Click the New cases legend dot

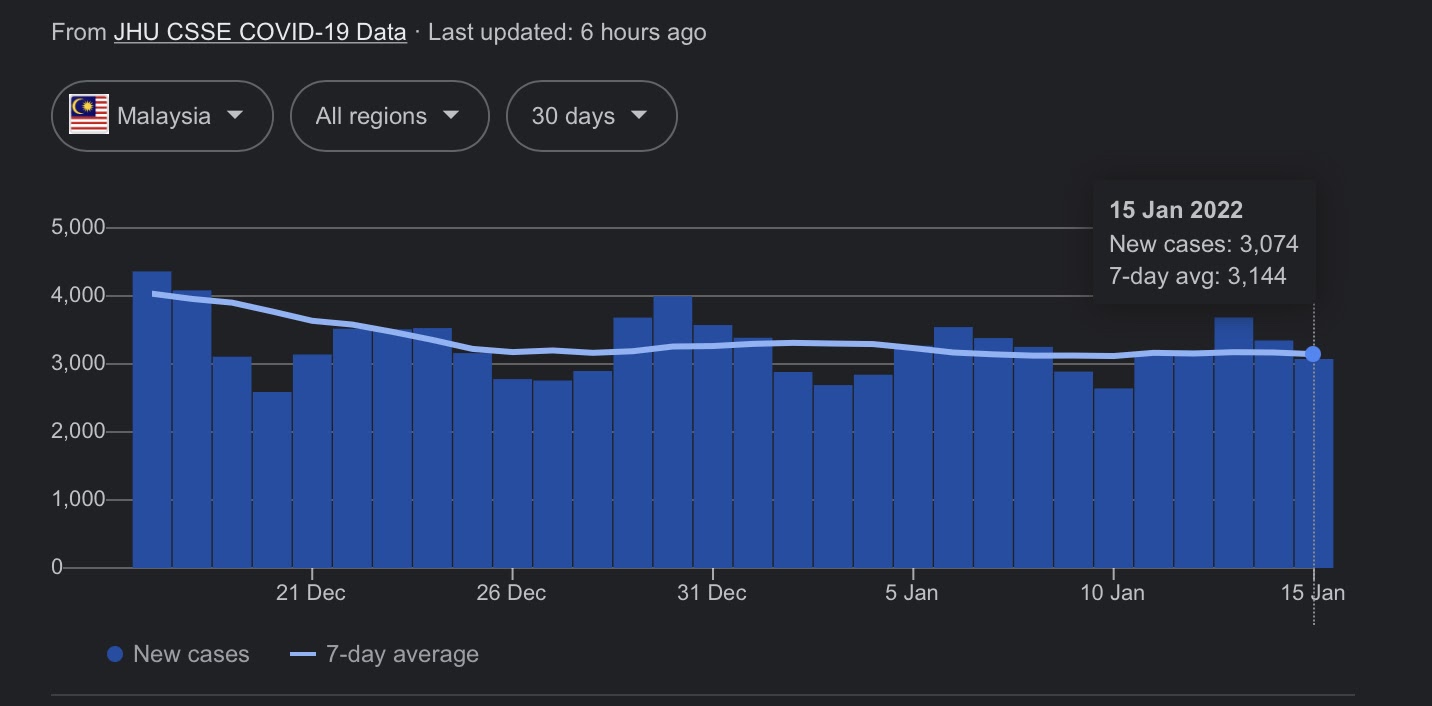(x=115, y=654)
